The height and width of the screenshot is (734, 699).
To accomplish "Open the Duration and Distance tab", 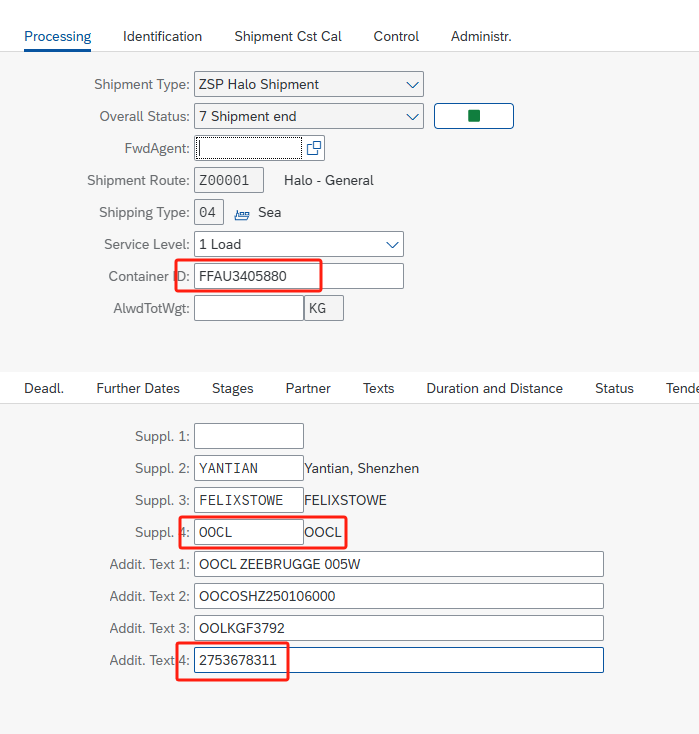I will (494, 388).
